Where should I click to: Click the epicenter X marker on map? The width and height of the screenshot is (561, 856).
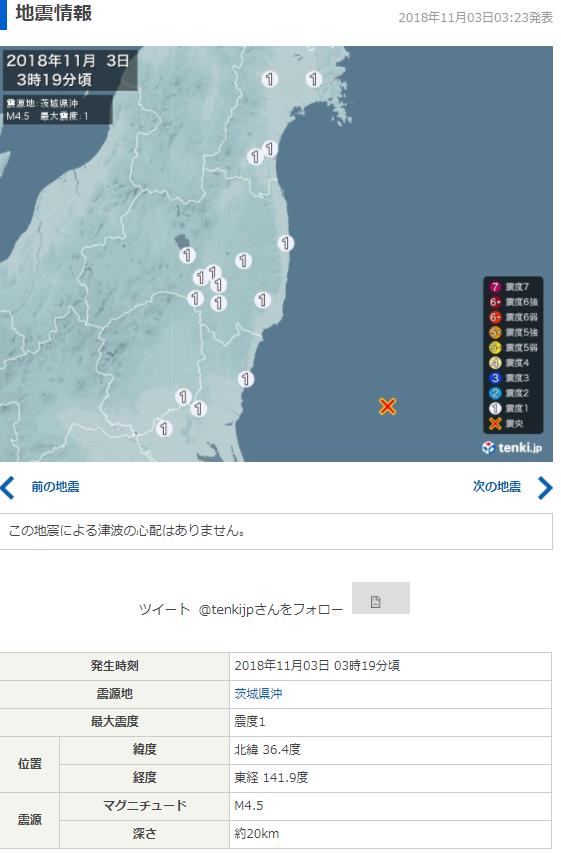point(387,406)
